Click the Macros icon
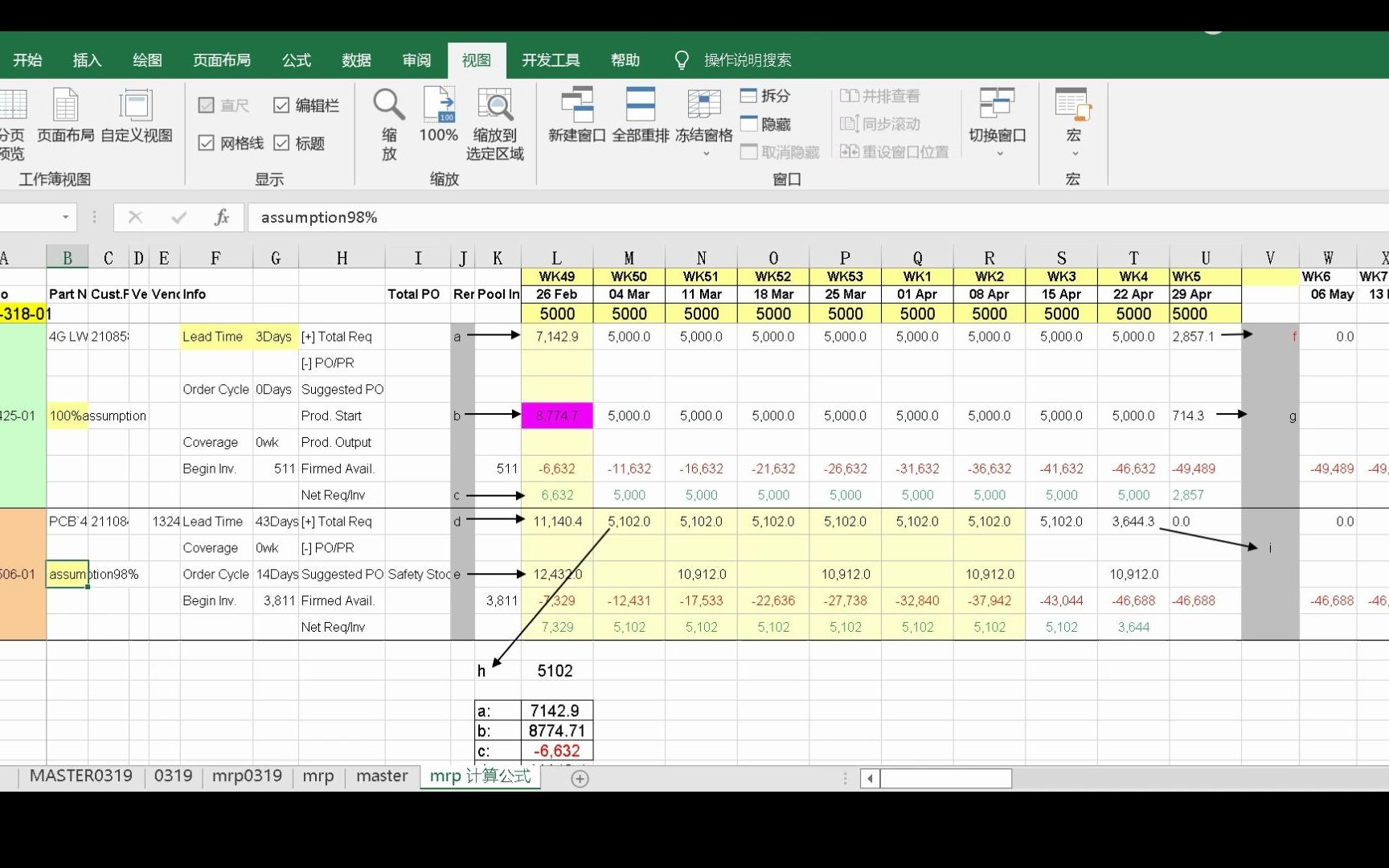This screenshot has width=1389, height=868. point(1073,104)
